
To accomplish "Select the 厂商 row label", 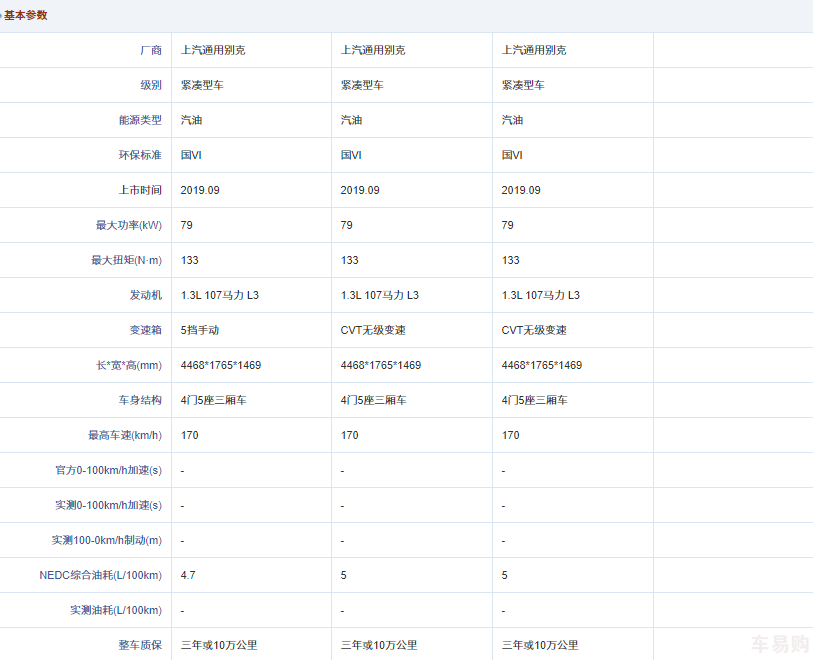I will 151,50.
